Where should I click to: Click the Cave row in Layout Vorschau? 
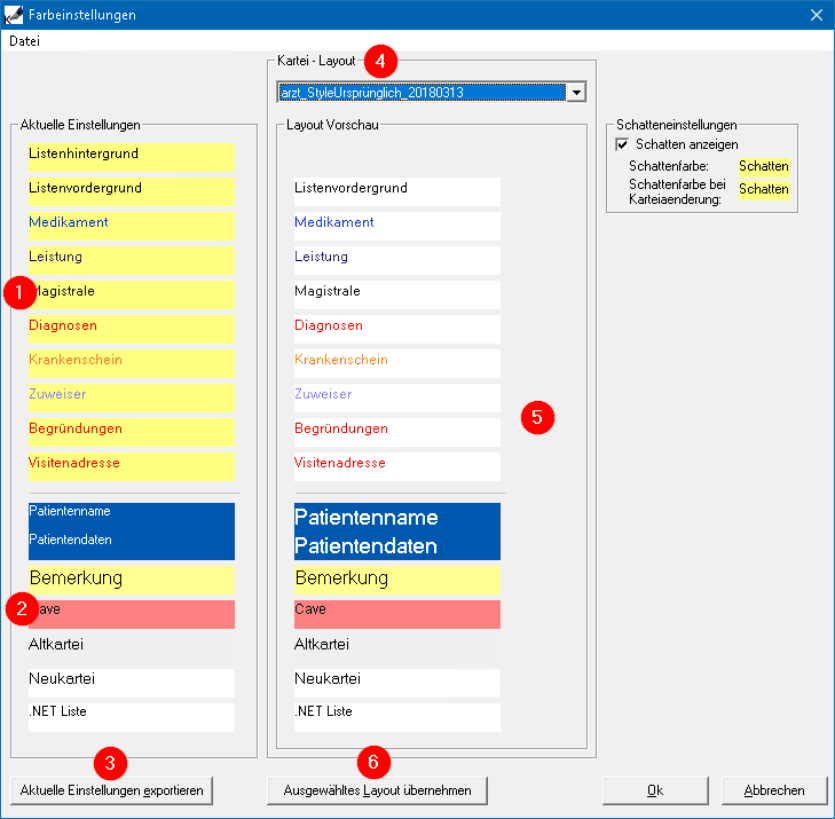pyautogui.click(x=397, y=615)
